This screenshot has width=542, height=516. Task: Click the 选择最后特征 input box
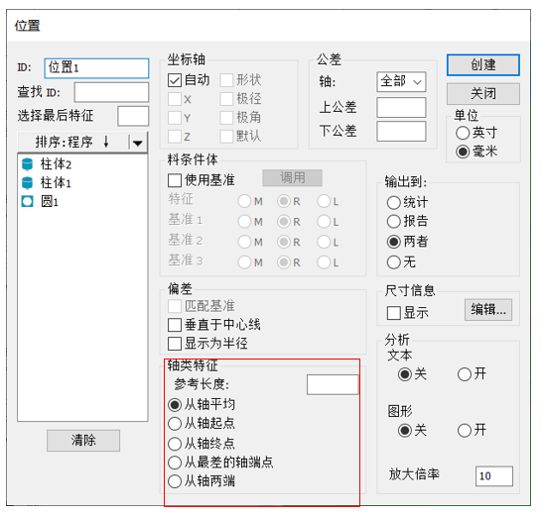[133, 116]
